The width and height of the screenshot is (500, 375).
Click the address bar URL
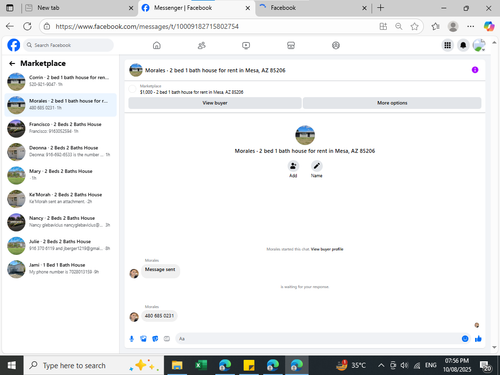click(x=147, y=26)
